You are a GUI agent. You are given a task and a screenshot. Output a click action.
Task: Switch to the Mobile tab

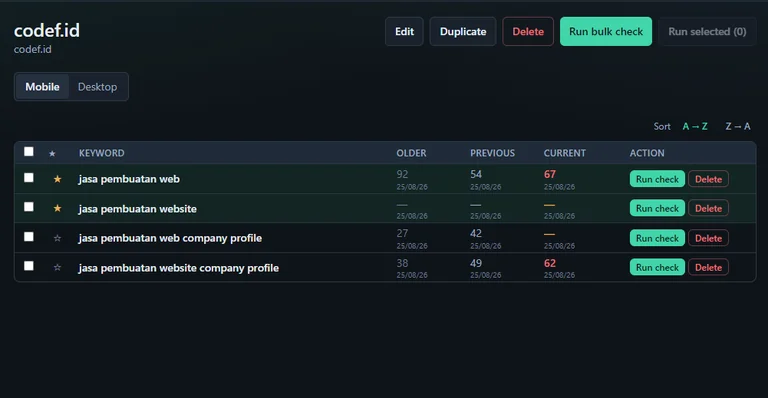42,87
